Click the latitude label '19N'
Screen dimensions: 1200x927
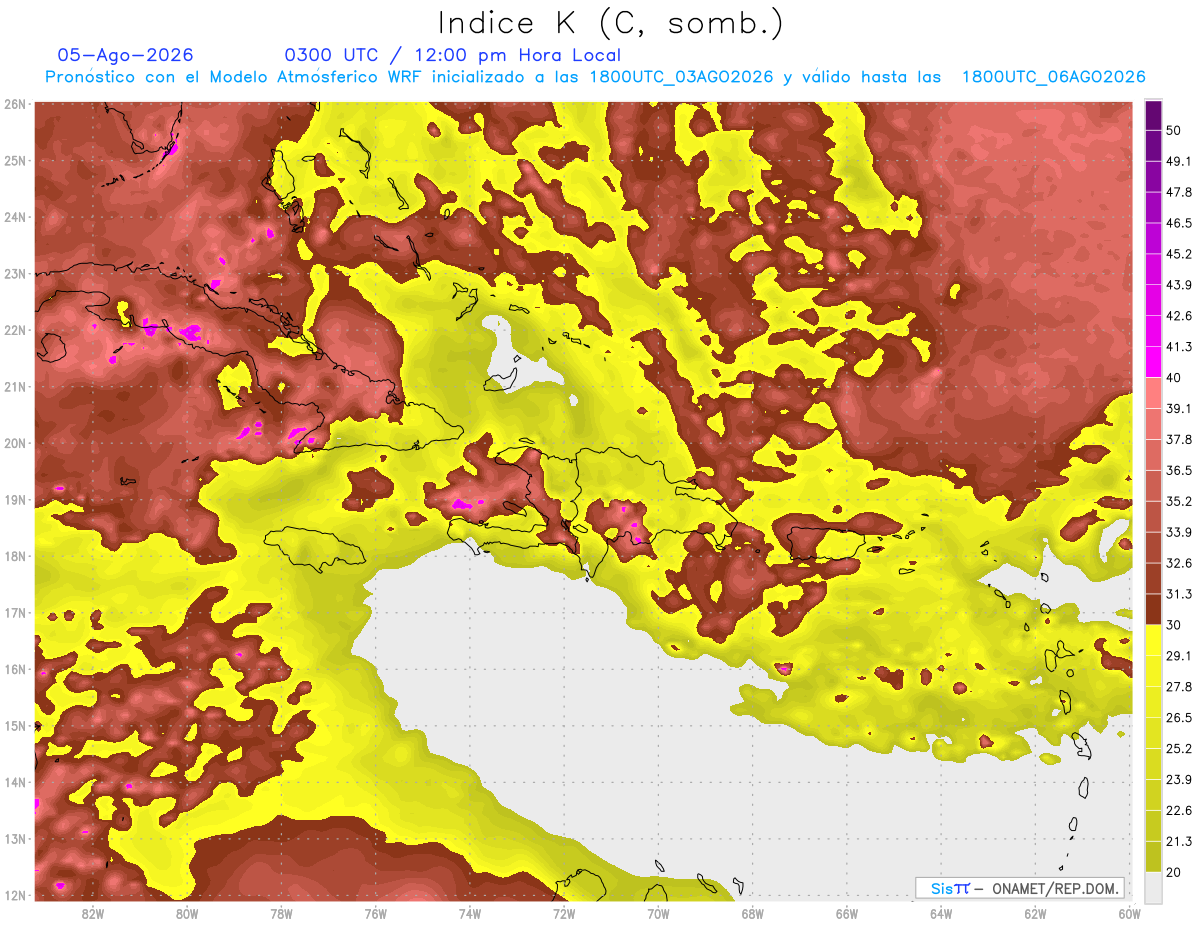[15, 500]
